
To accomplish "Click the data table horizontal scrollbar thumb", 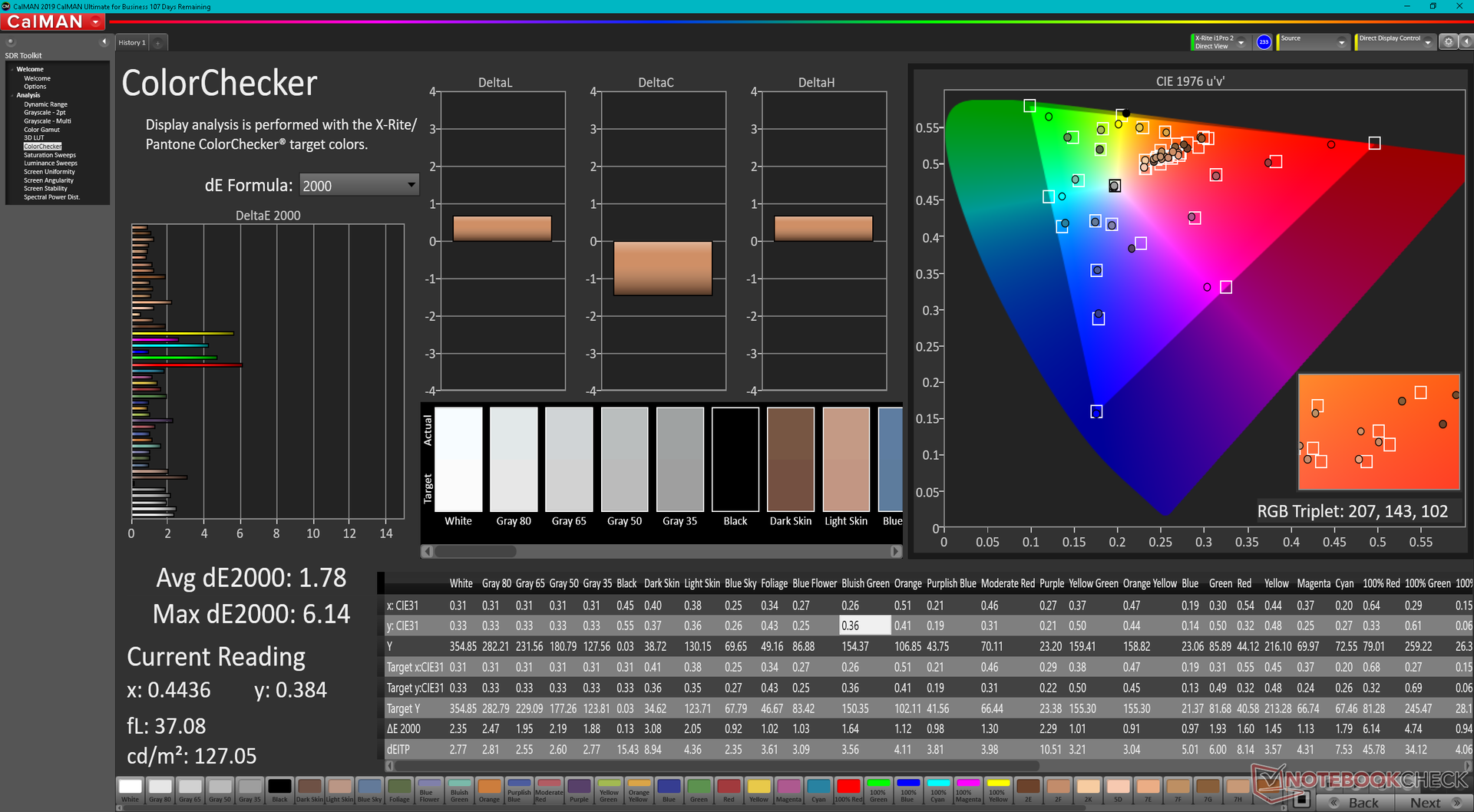I will (717, 765).
